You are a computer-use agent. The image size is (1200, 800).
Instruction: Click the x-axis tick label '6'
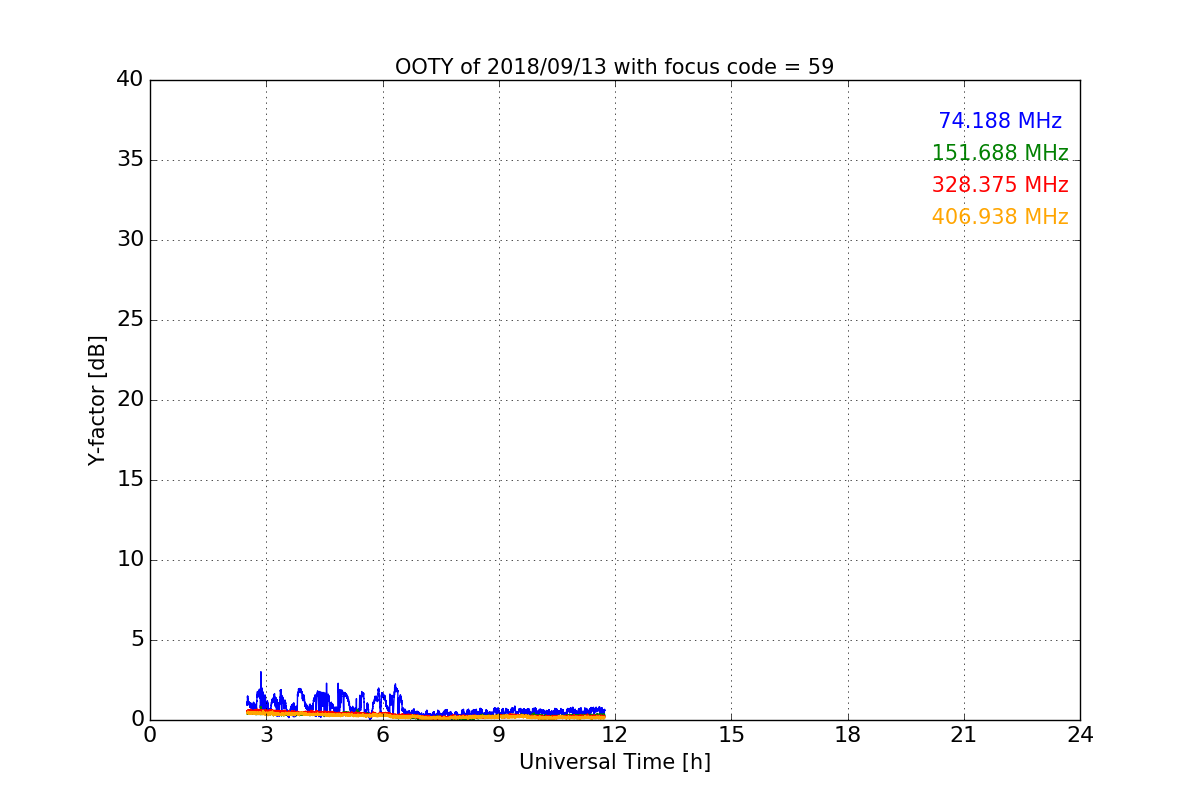[383, 735]
